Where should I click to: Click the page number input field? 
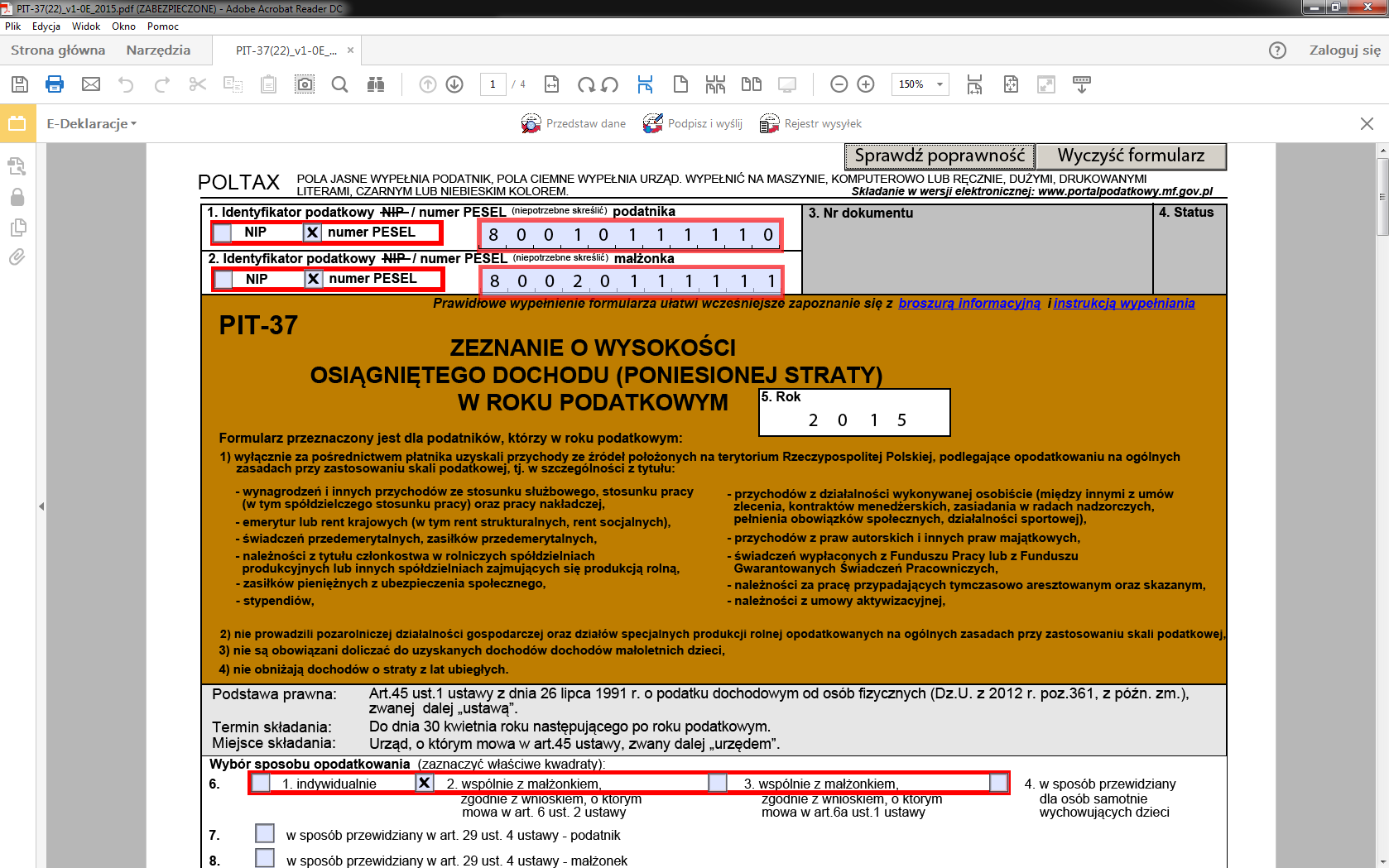tap(493, 84)
